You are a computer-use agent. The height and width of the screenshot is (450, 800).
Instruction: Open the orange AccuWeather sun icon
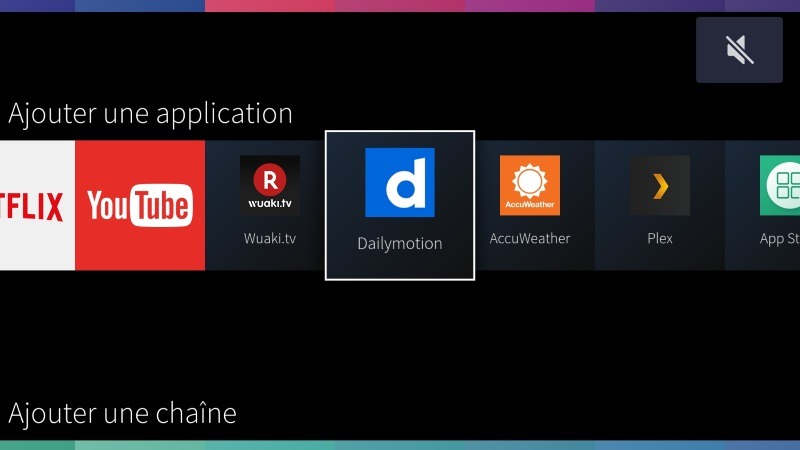[529, 185]
